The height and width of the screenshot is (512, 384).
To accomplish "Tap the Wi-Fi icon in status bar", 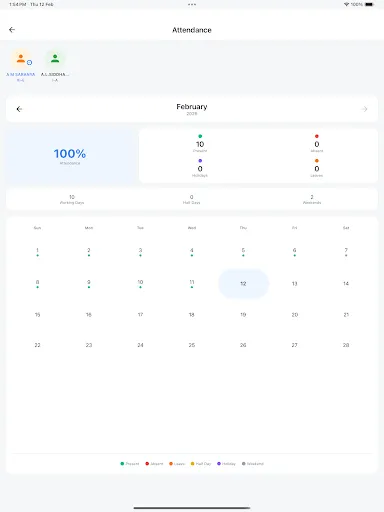I will (346, 4).
